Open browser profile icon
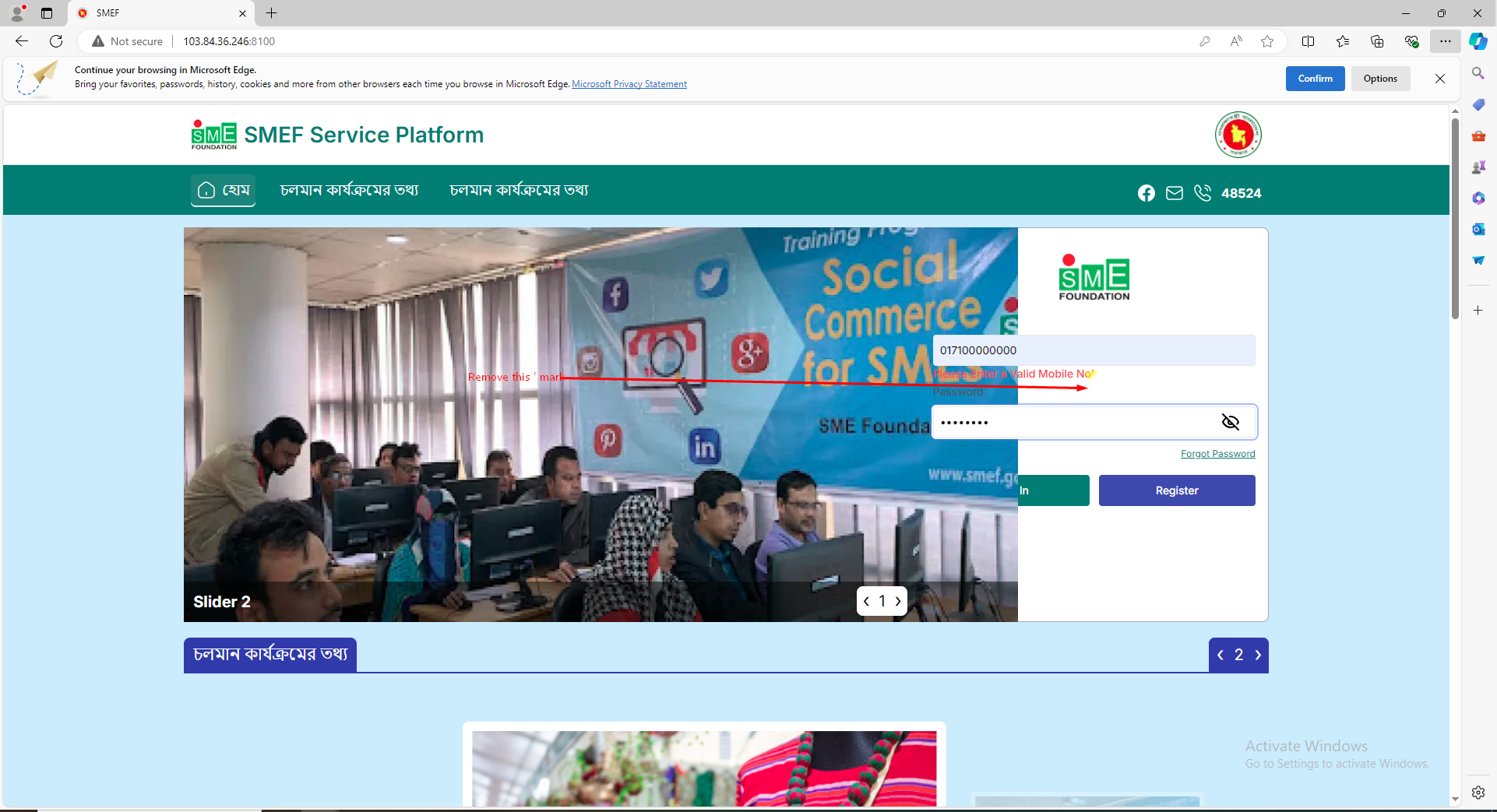The image size is (1497, 812). [x=17, y=13]
